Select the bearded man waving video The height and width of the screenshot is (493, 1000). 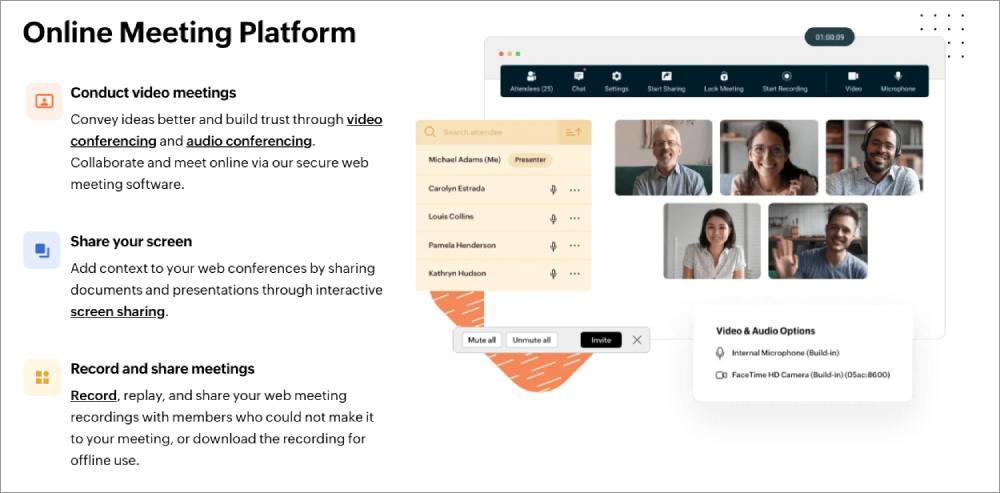point(818,241)
